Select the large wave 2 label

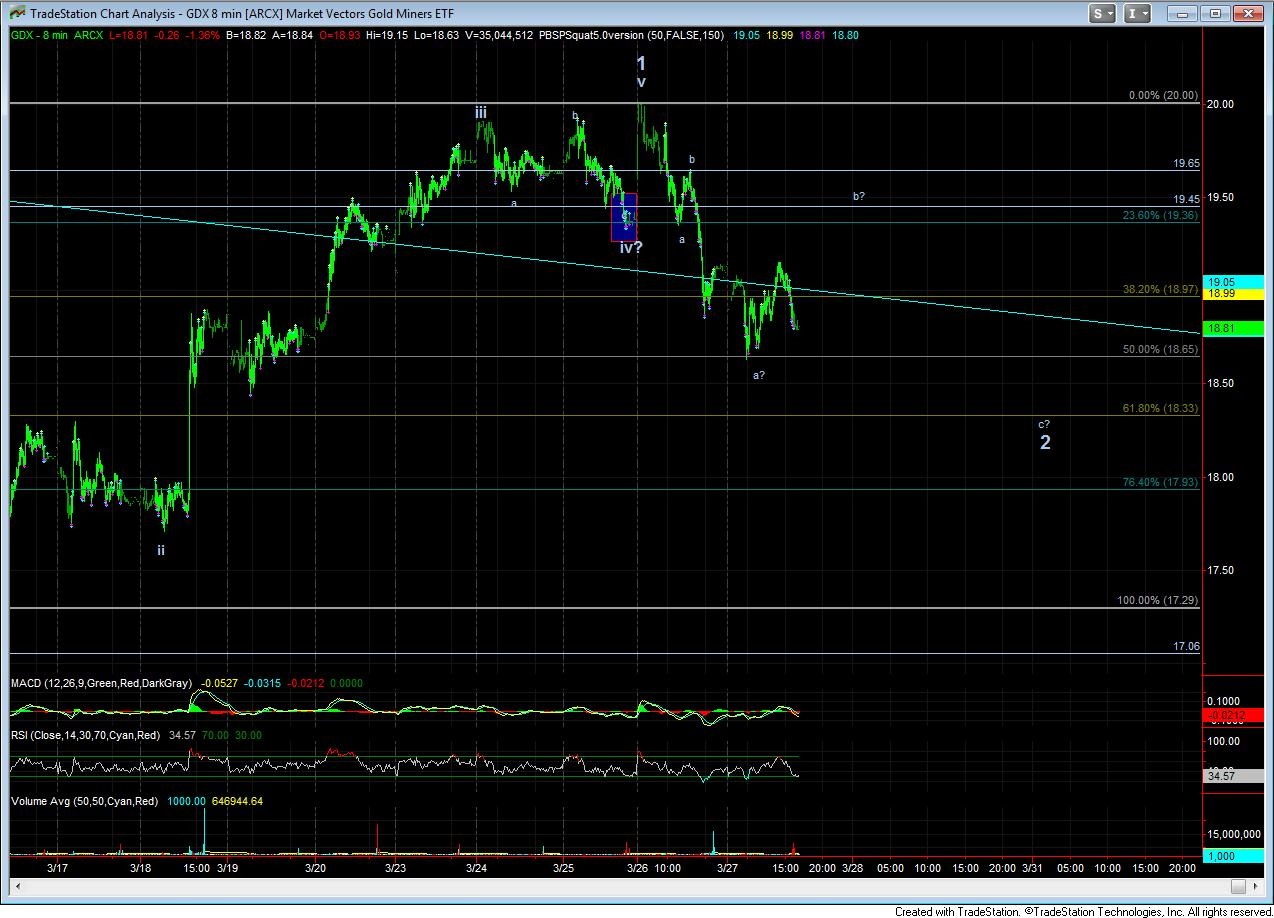point(1045,442)
